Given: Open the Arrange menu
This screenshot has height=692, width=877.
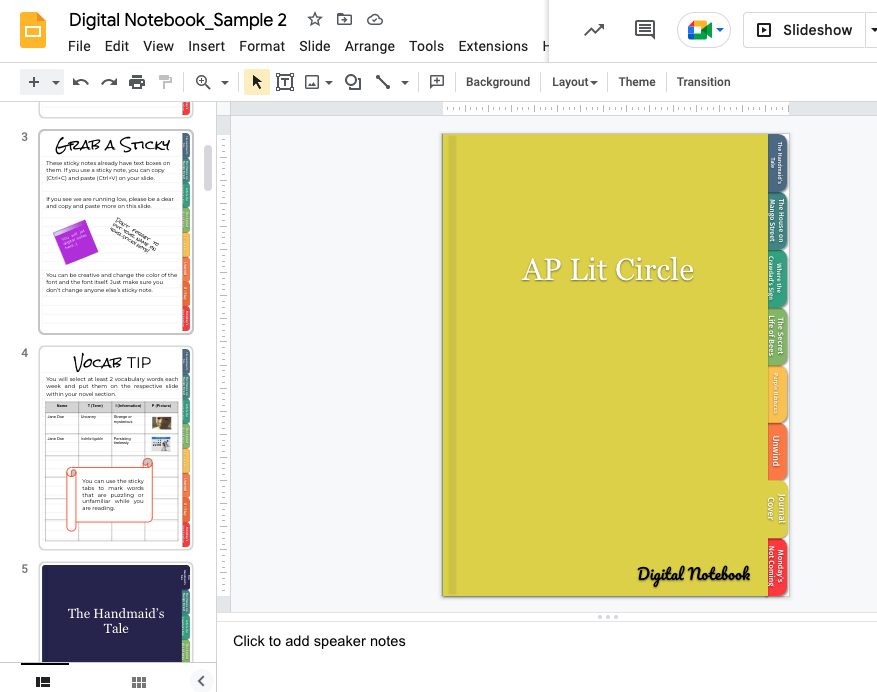Looking at the screenshot, I should pyautogui.click(x=370, y=46).
